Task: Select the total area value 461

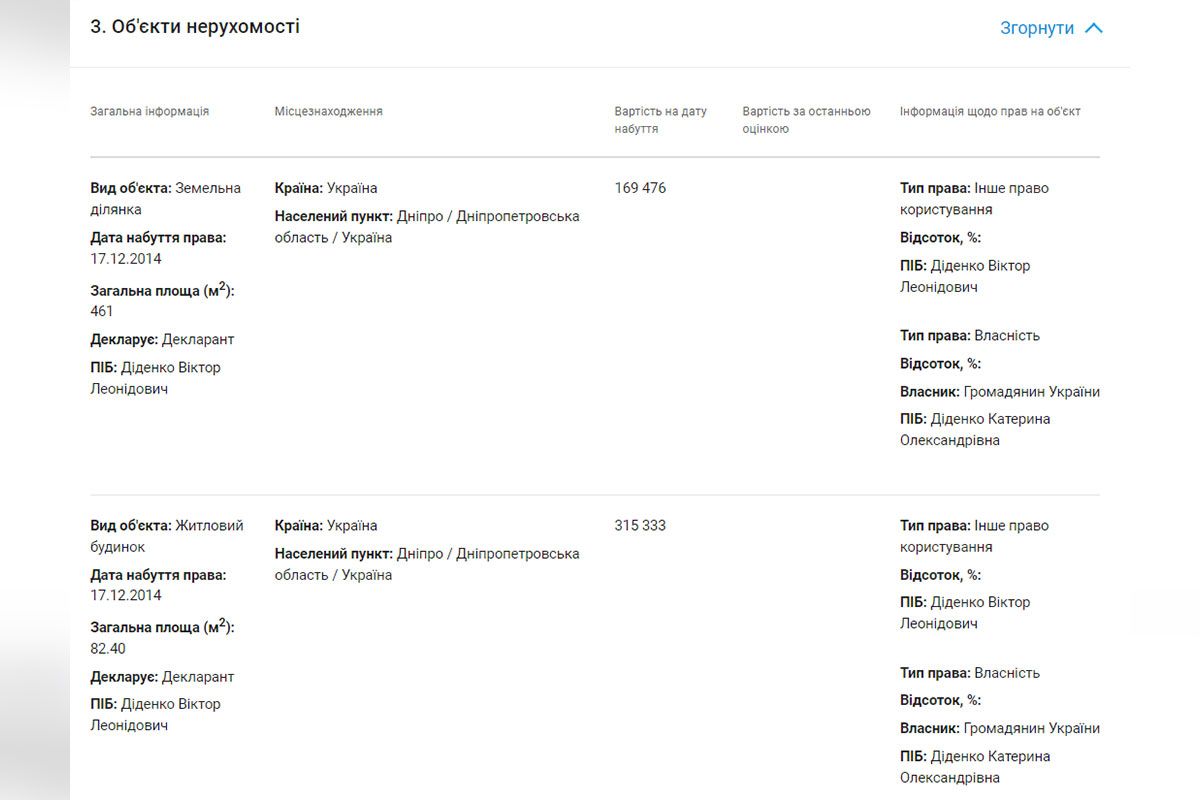Action: (x=102, y=311)
